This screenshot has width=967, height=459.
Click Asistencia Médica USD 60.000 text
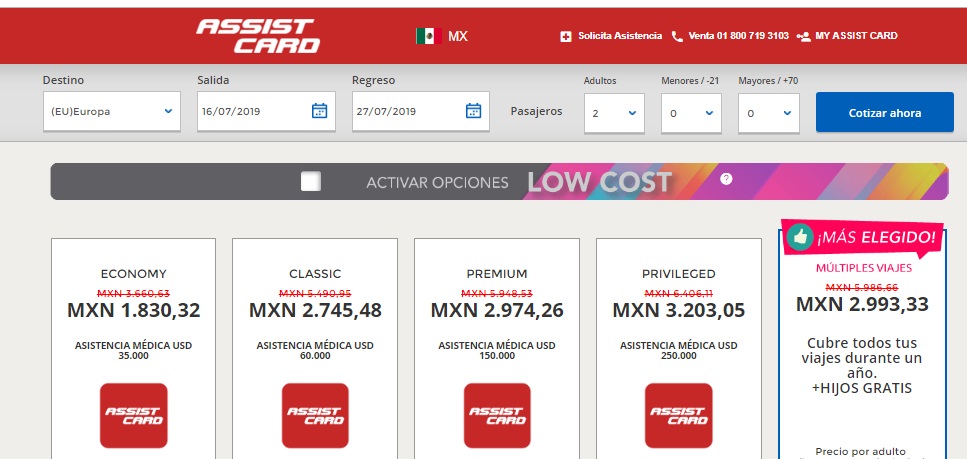point(315,350)
